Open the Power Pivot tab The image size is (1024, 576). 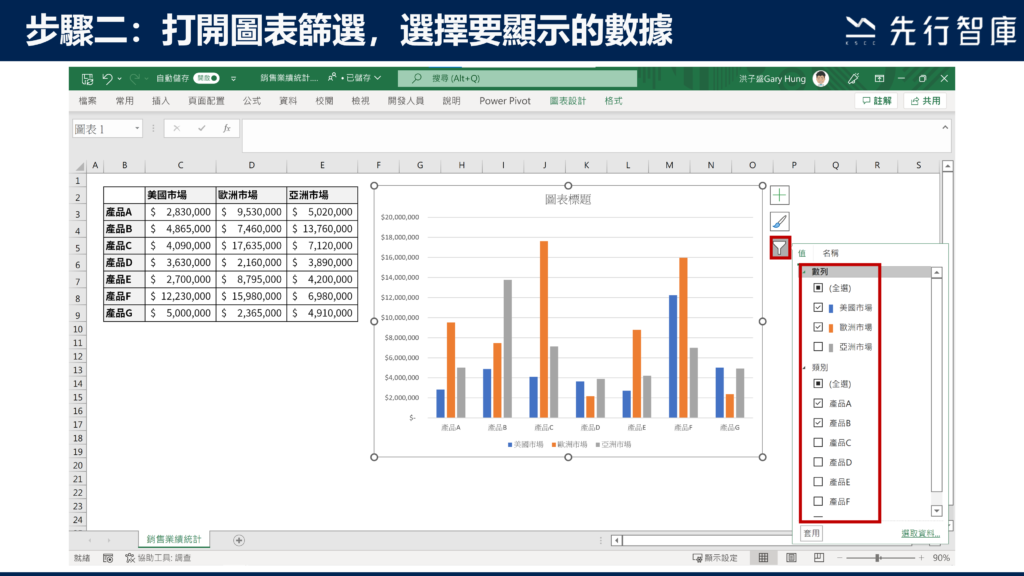[505, 101]
